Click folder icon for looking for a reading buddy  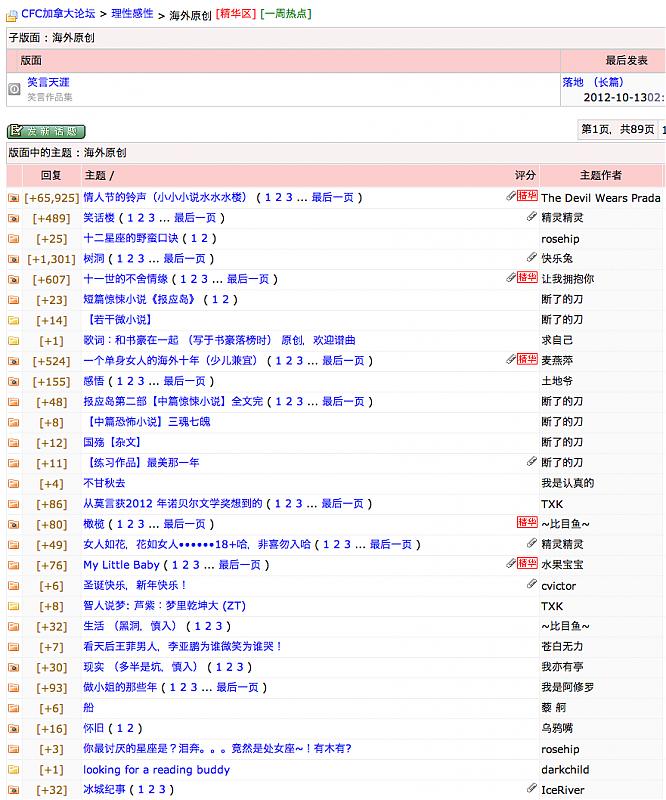click(x=14, y=770)
